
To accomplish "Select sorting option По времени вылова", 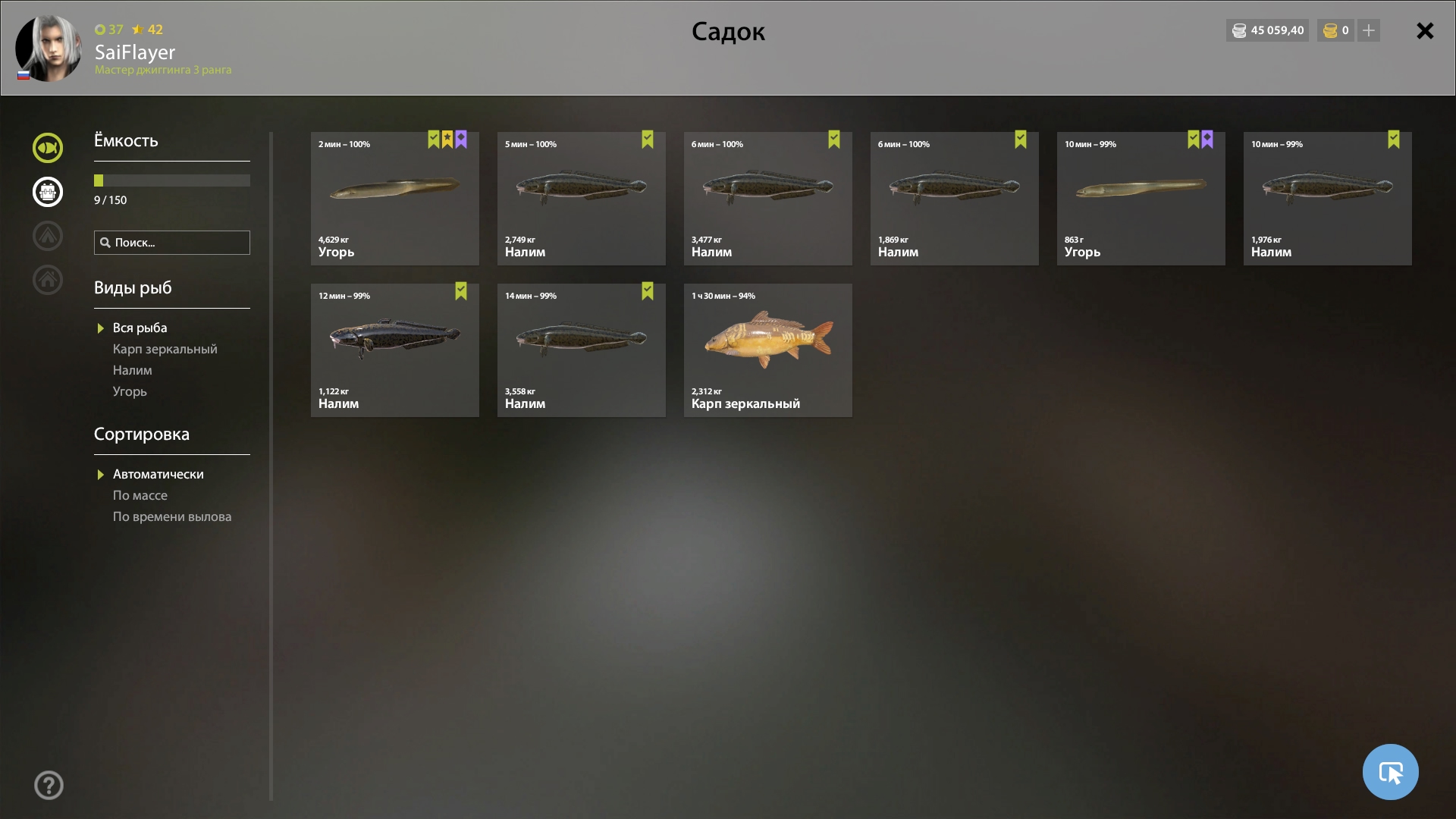I will pos(172,516).
